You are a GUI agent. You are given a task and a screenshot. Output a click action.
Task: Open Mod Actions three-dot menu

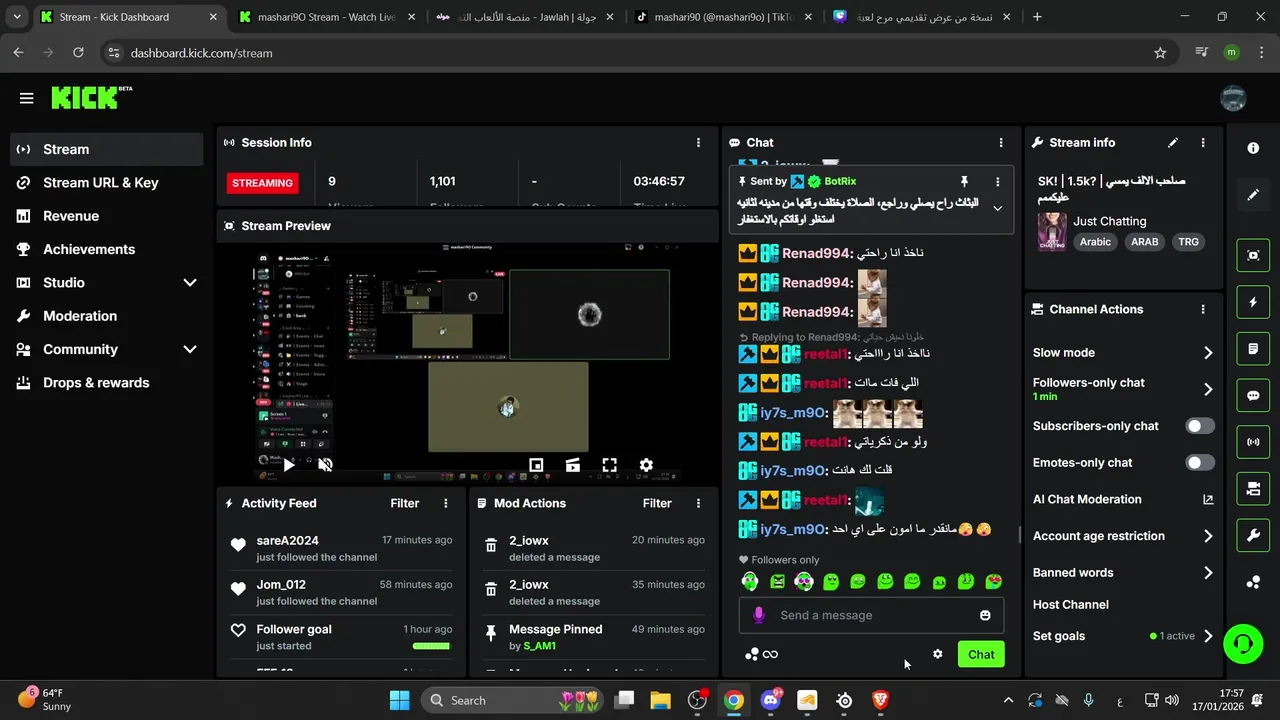[x=698, y=503]
